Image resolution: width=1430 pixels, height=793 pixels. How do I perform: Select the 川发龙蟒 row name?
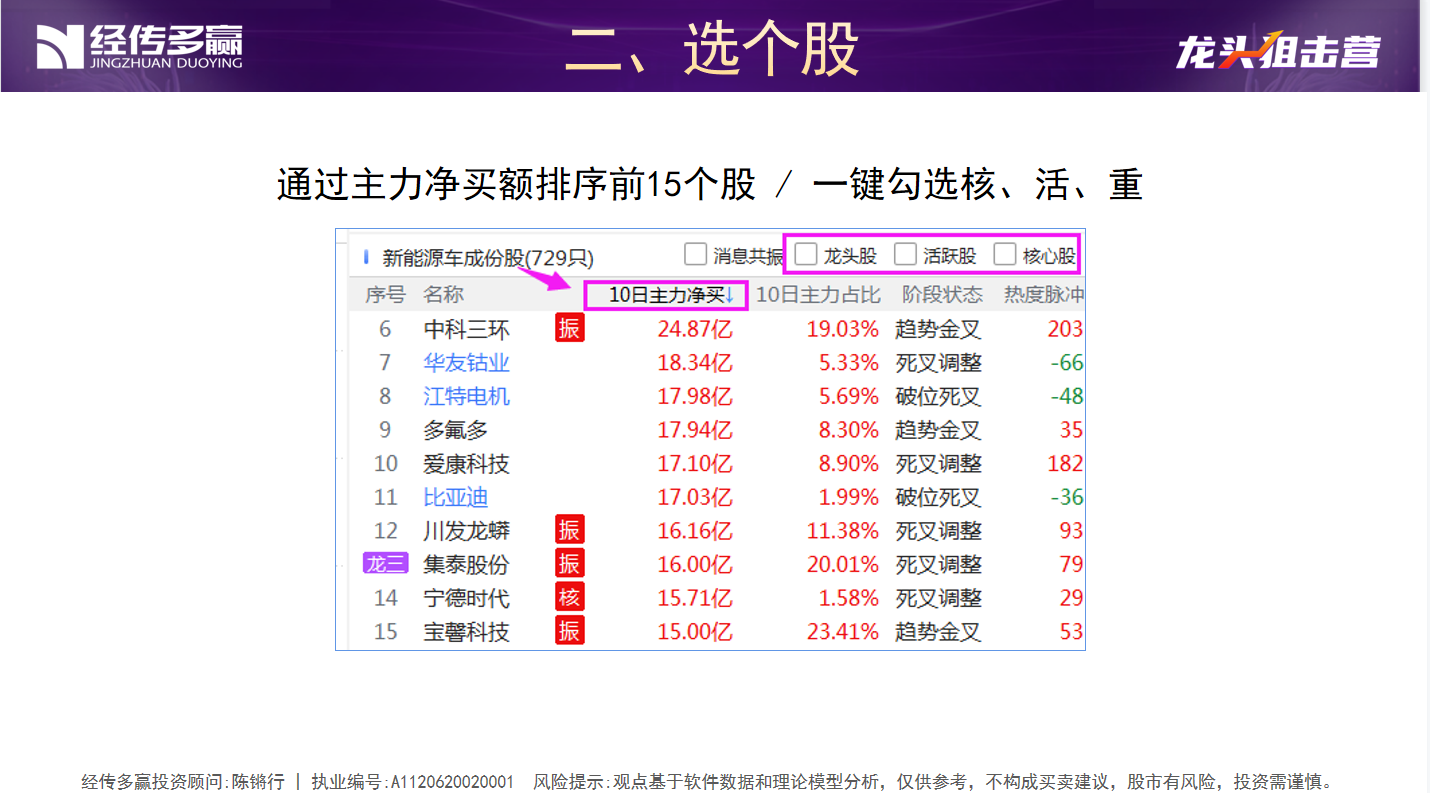point(466,531)
